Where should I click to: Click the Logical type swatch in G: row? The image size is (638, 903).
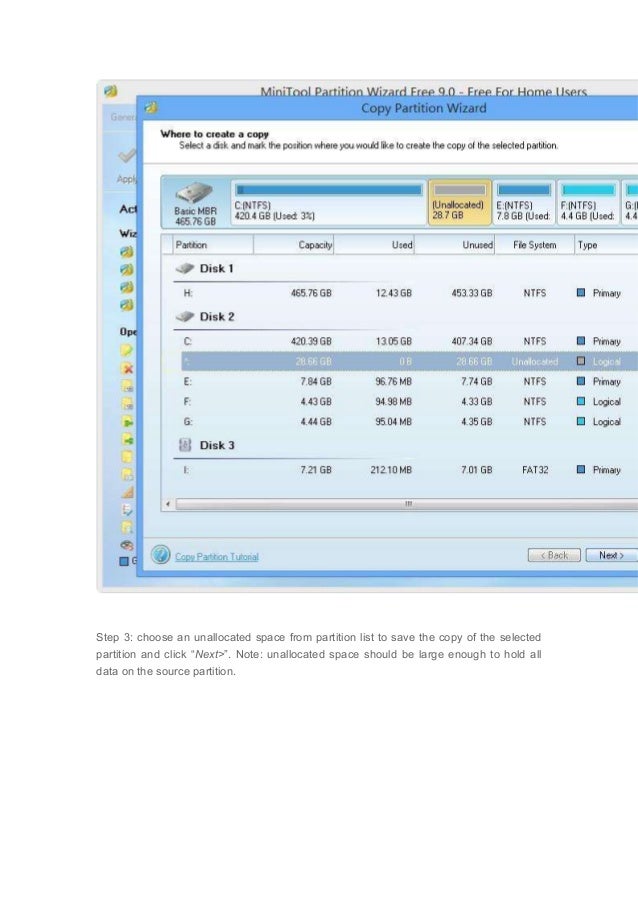[581, 422]
